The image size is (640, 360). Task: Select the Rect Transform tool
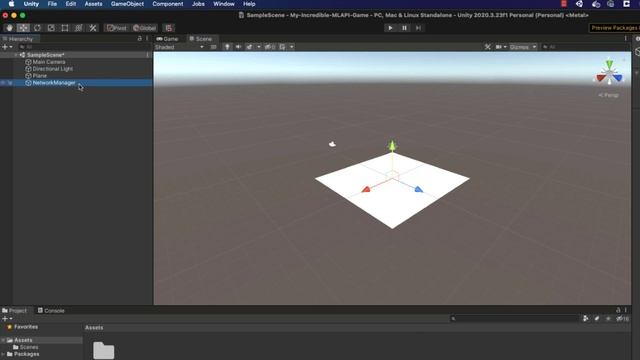[65, 28]
